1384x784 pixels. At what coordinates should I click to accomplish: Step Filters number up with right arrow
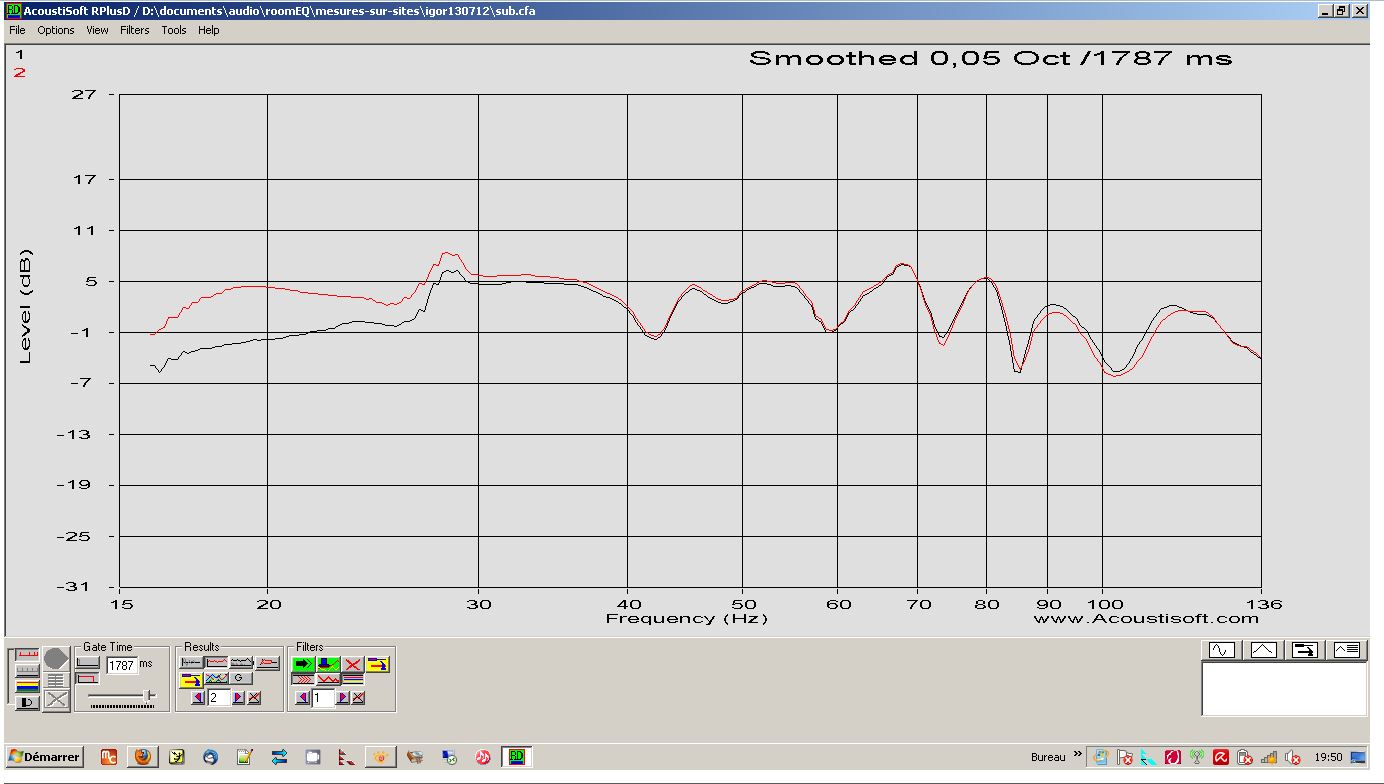pos(342,698)
